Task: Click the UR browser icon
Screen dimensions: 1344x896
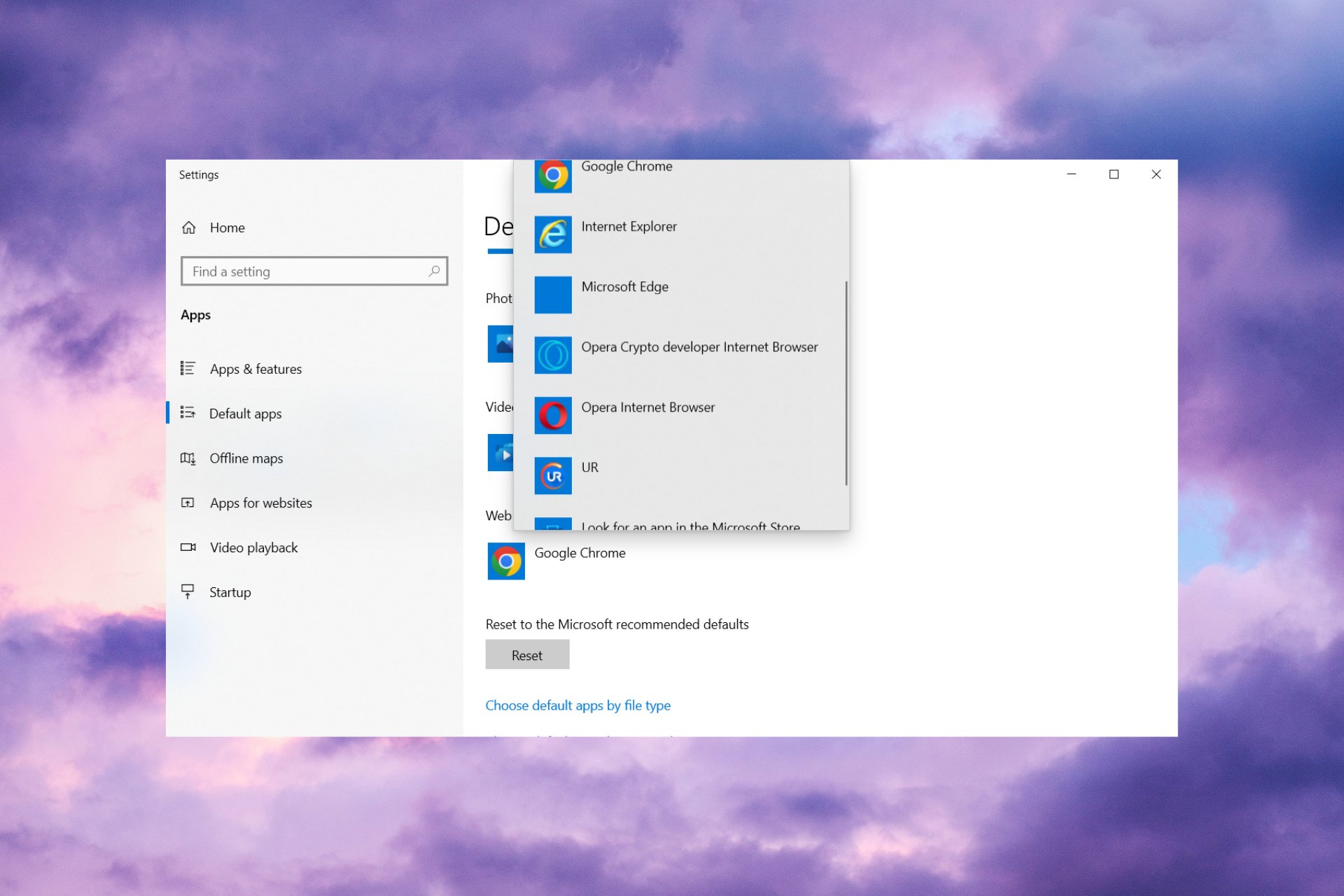Action: 553,476
